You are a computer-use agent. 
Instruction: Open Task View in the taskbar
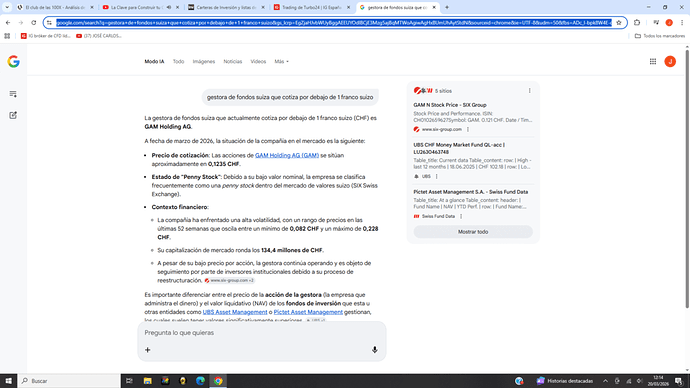pyautogui.click(x=129, y=381)
